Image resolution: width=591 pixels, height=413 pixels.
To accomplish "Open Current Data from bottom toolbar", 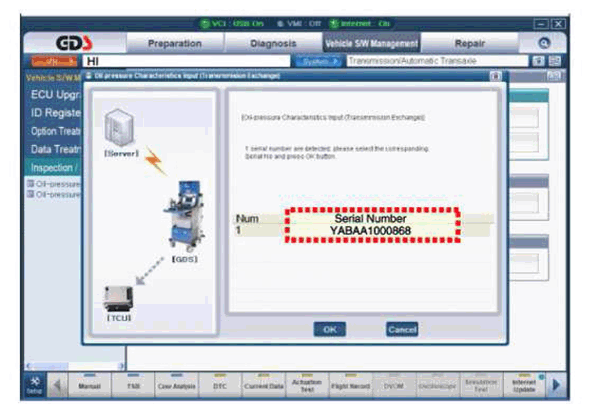I will [263, 385].
